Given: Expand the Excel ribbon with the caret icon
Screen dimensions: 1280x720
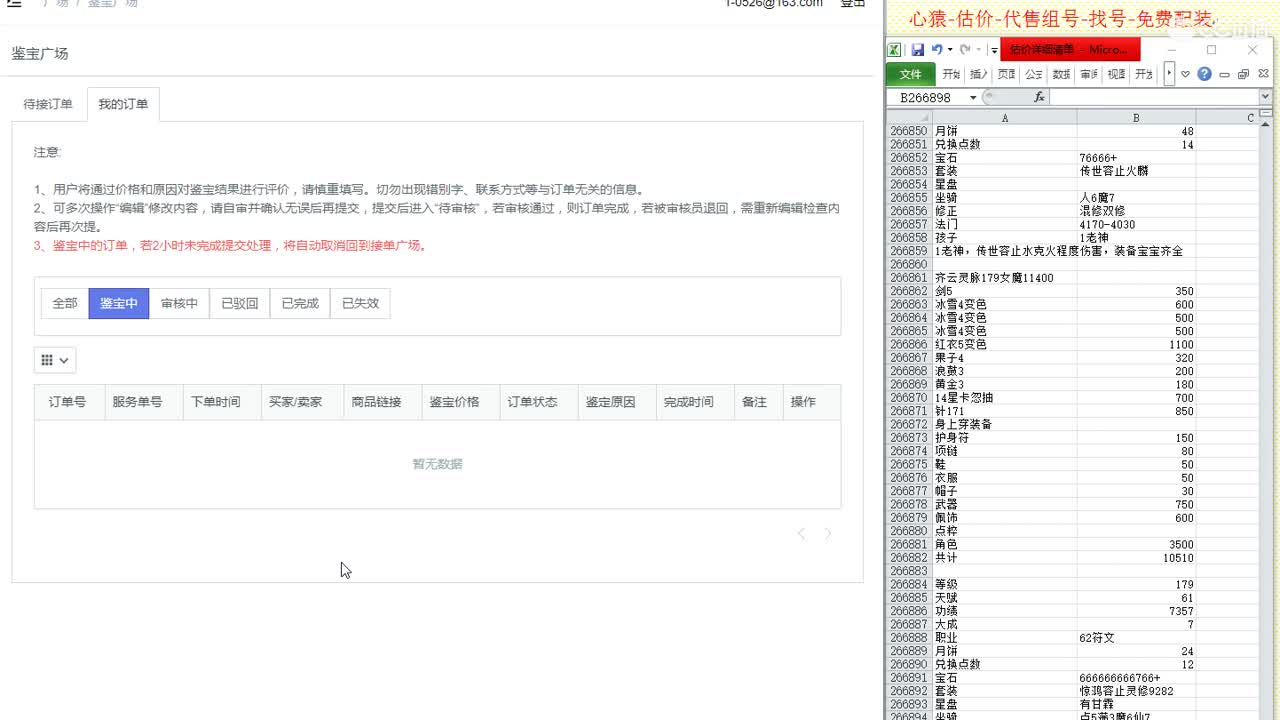Looking at the screenshot, I should [x=1185, y=74].
